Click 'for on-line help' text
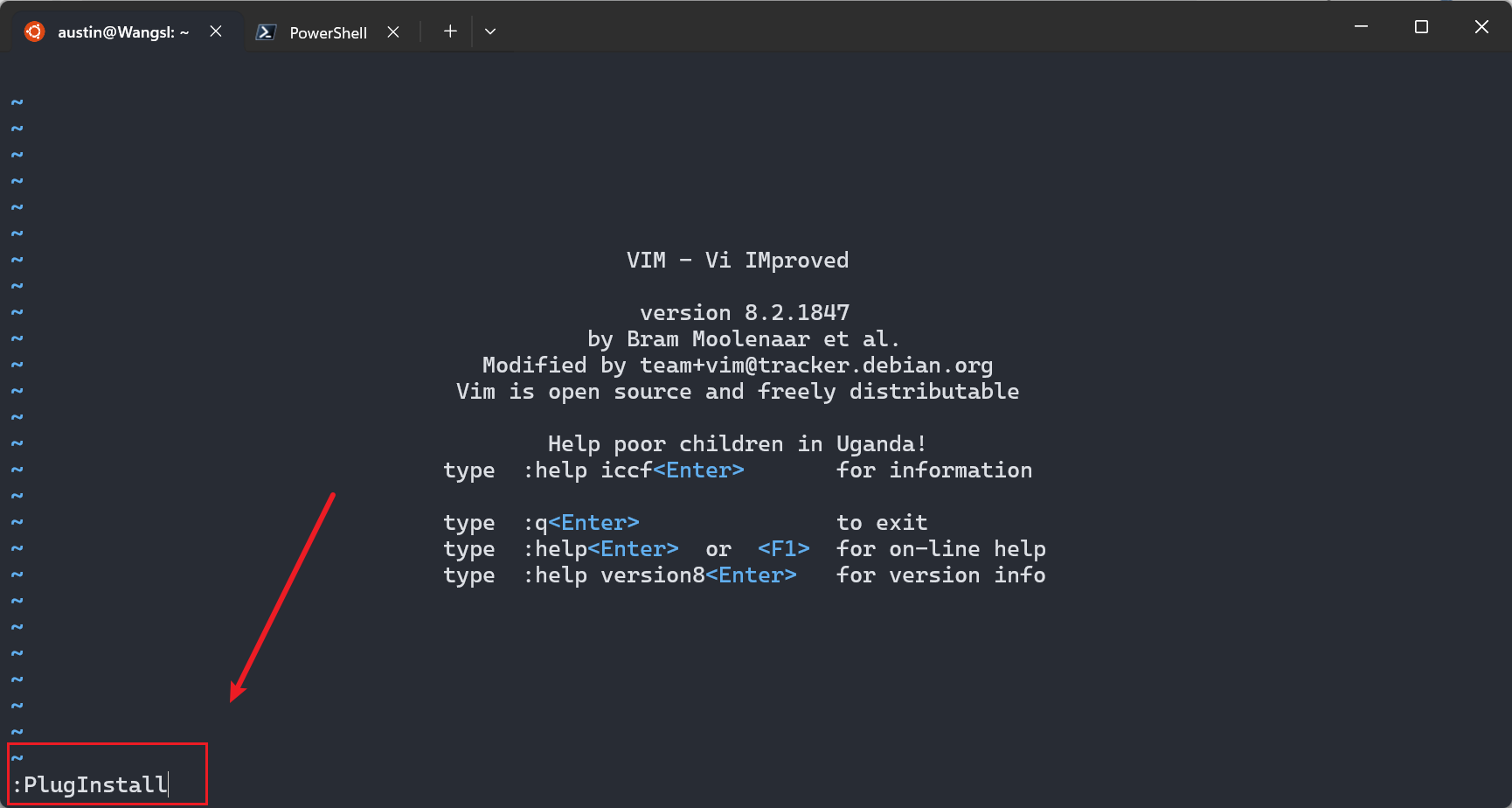The image size is (1512, 808). (x=941, y=549)
